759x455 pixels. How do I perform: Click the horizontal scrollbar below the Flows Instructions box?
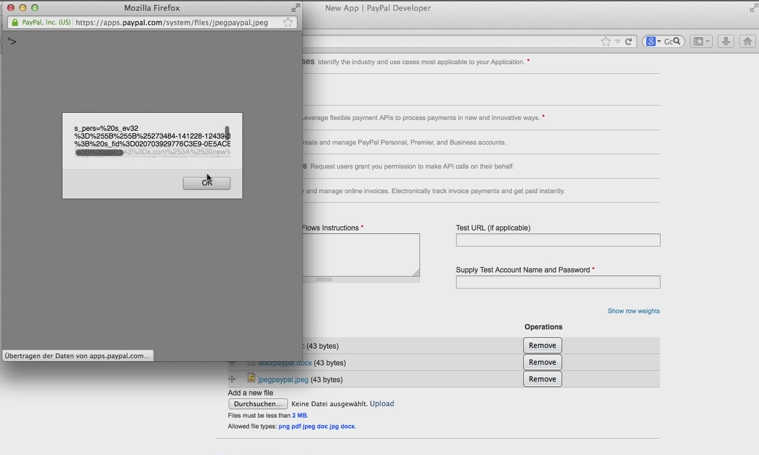click(361, 279)
